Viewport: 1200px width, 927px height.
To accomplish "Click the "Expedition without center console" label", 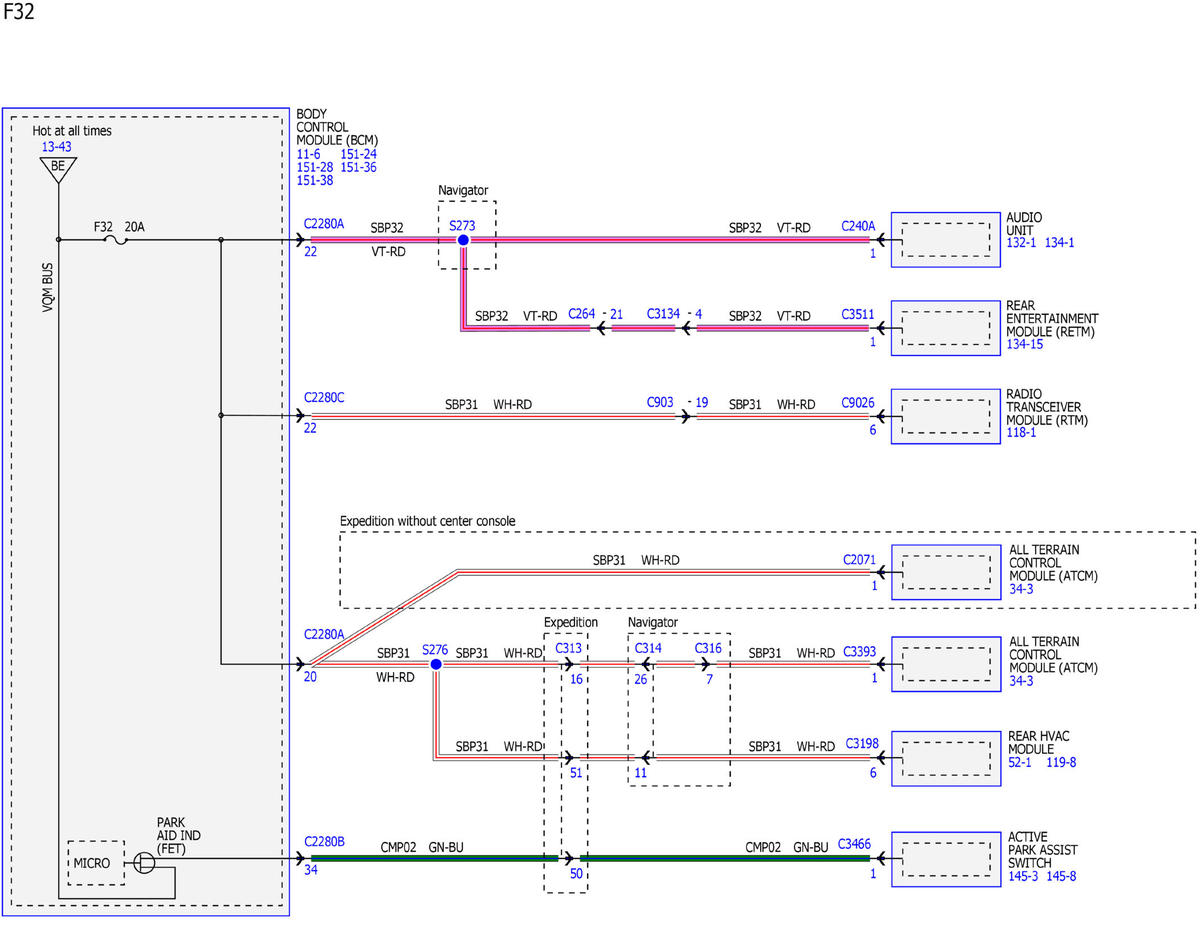I will 428,521.
